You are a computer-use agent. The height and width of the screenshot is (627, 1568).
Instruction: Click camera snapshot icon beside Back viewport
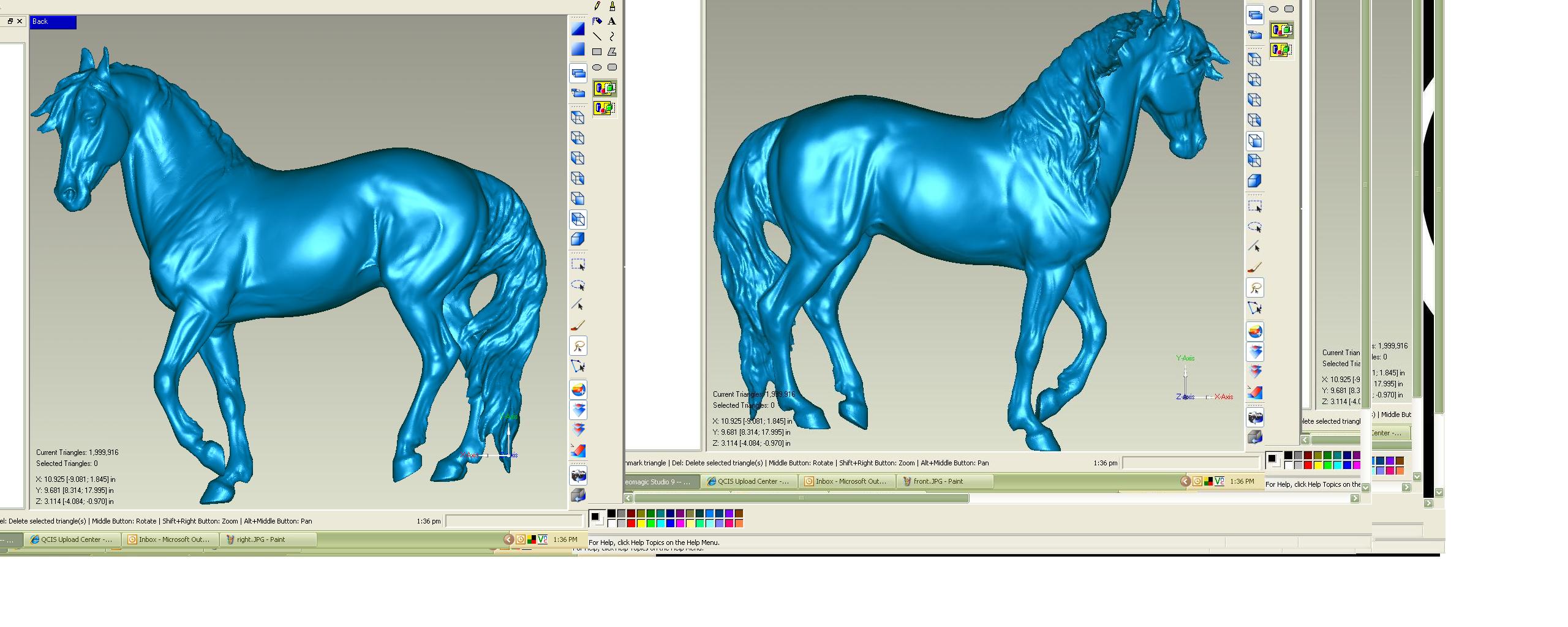click(578, 475)
